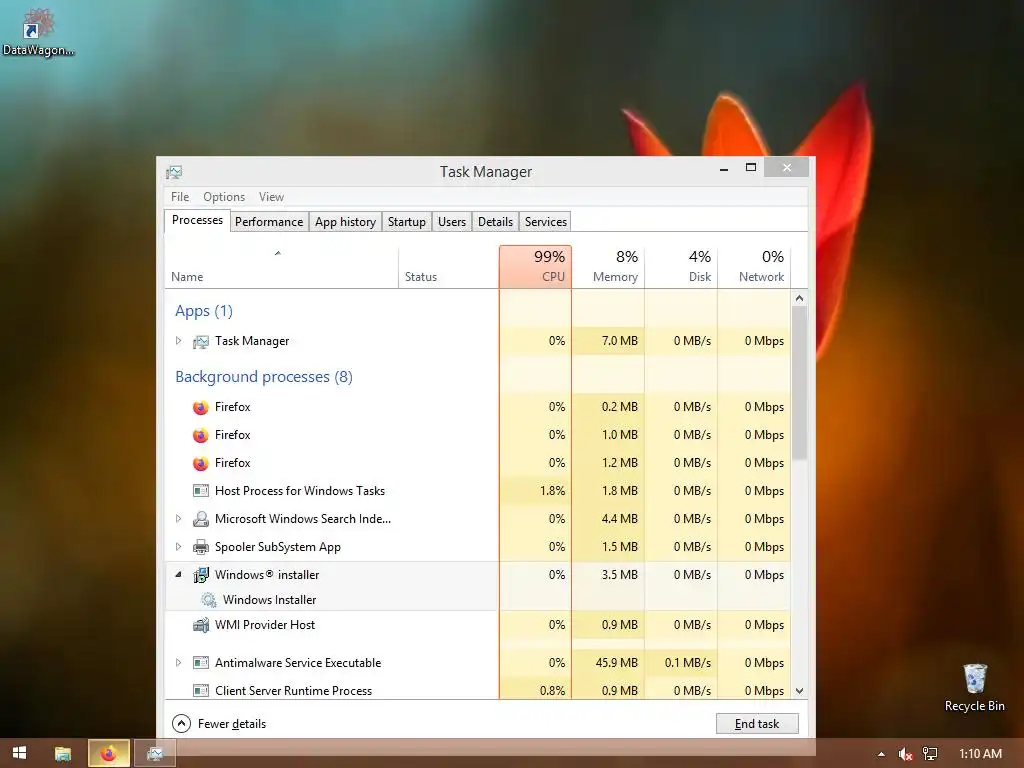Click the End task button
Viewport: 1024px width, 768px height.
pyautogui.click(x=757, y=724)
